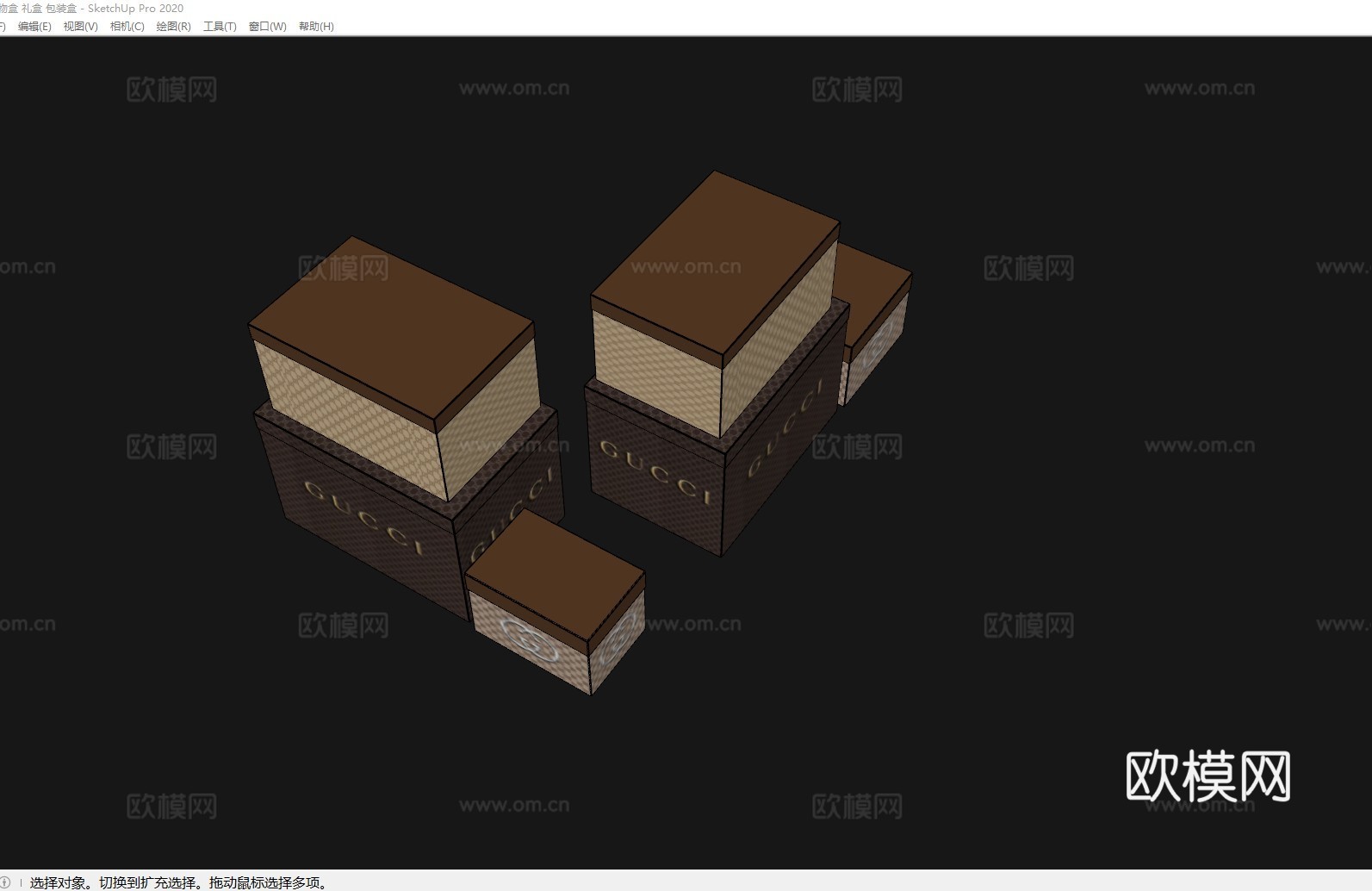
Task: Open the 视图(V) menu
Action: 80,26
